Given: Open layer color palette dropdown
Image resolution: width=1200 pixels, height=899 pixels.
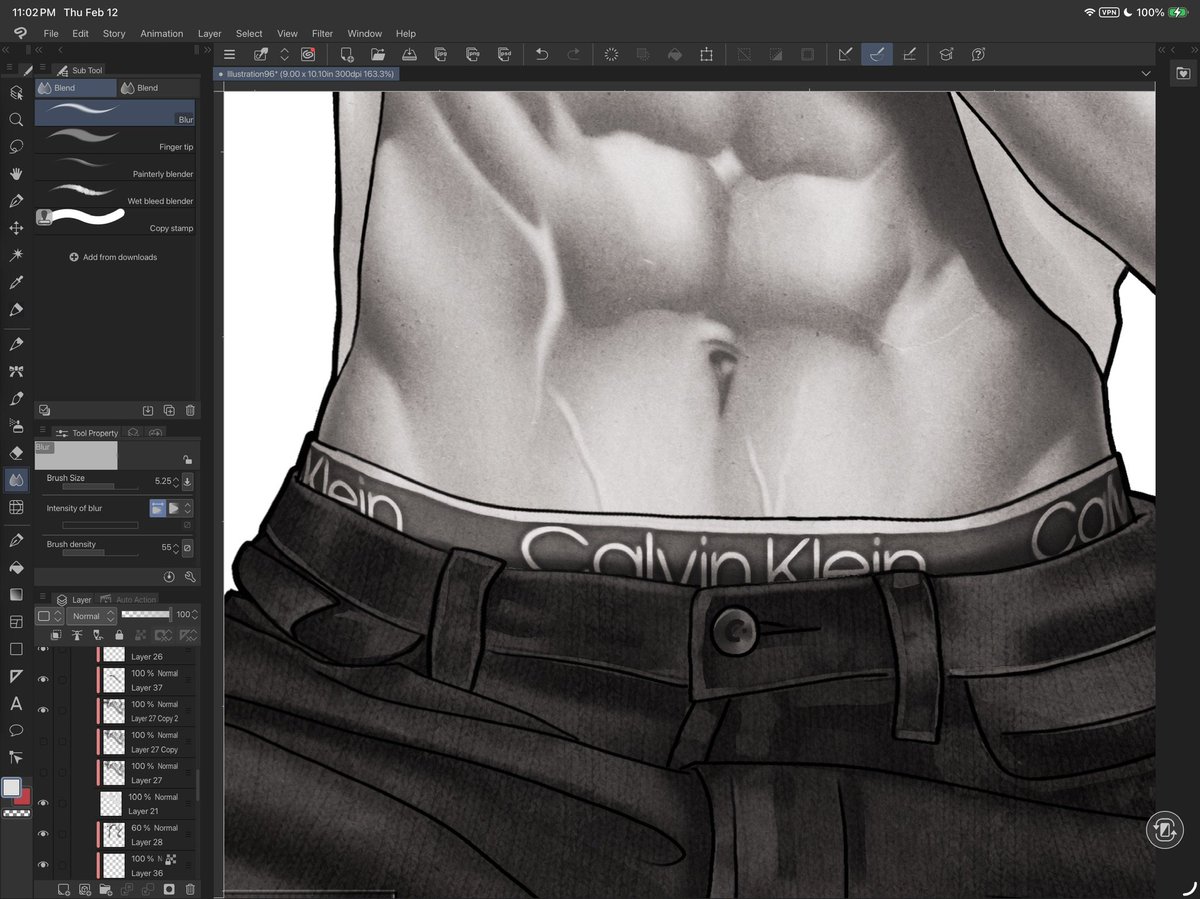Looking at the screenshot, I should click(x=47, y=616).
